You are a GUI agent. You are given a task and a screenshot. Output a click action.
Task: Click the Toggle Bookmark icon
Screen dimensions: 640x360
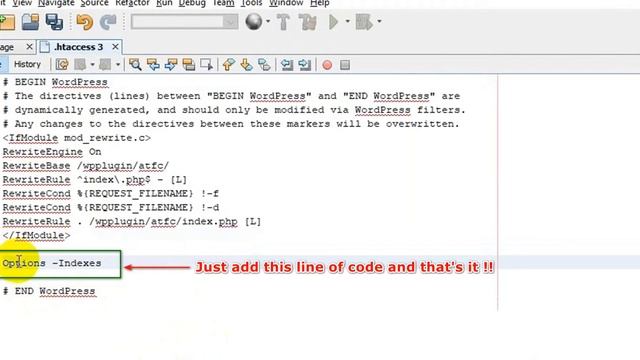point(264,64)
